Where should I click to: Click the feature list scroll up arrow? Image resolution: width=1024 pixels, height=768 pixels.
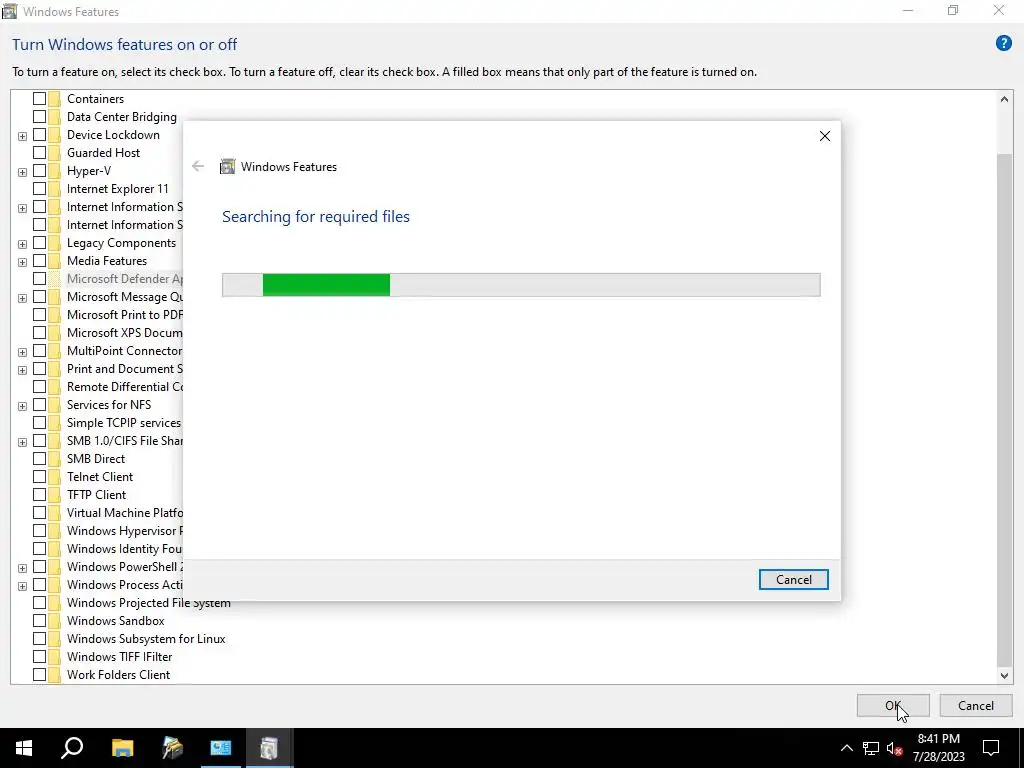click(x=1004, y=99)
